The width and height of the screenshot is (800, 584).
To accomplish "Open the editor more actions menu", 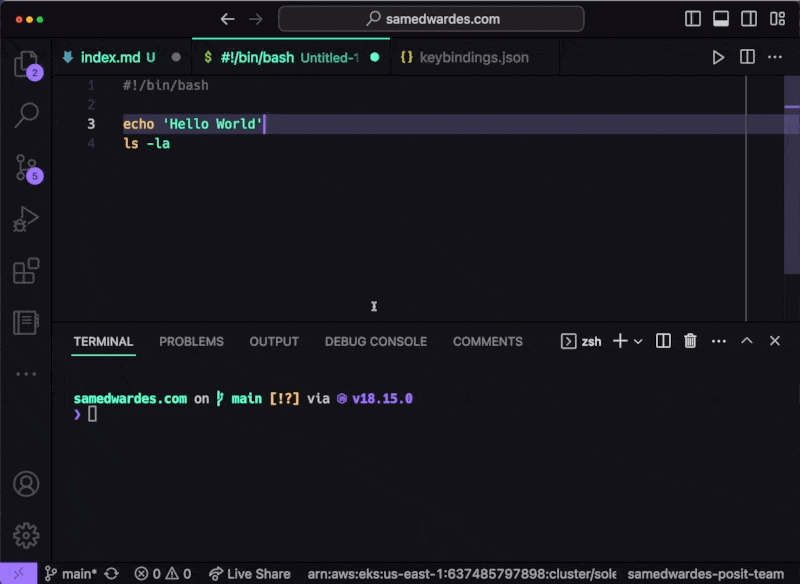I will 775,57.
